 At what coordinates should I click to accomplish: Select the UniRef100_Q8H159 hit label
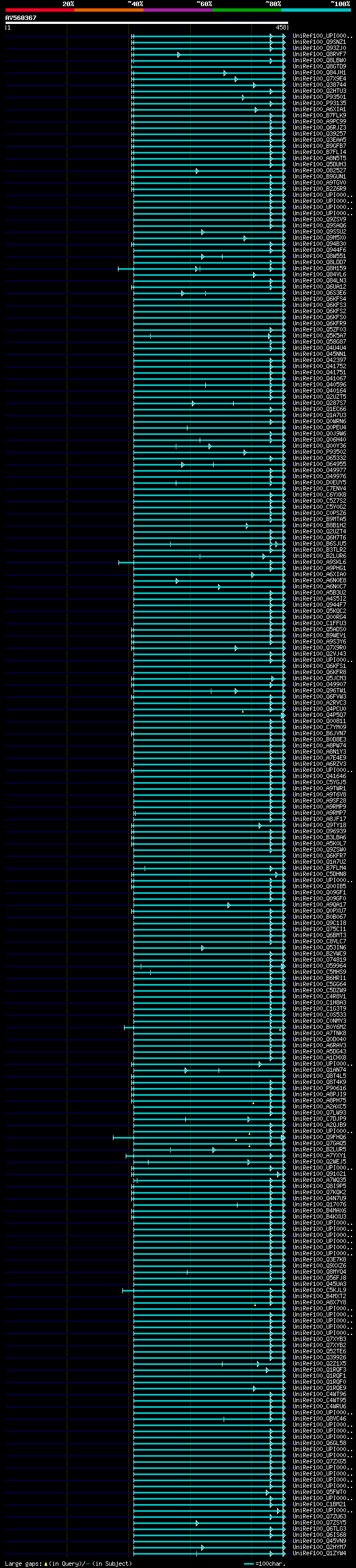tap(319, 269)
